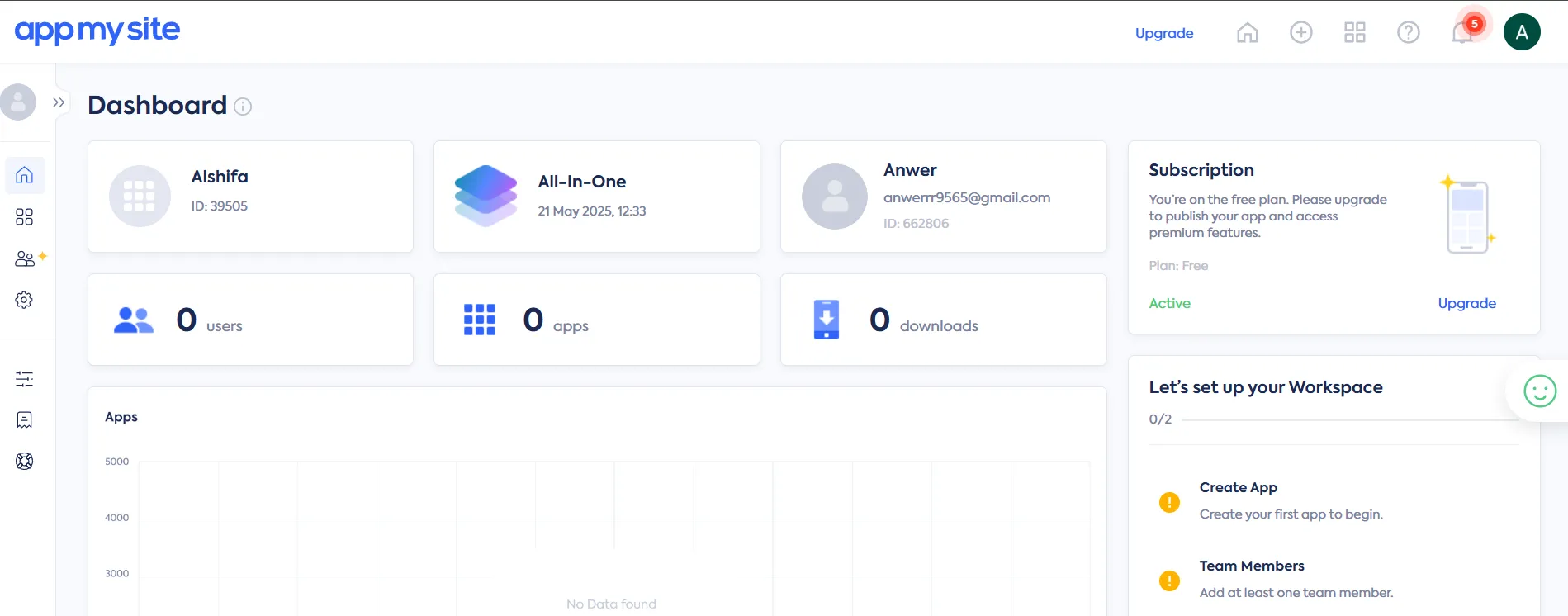Click the workspace setup progress bar

coord(1349,419)
